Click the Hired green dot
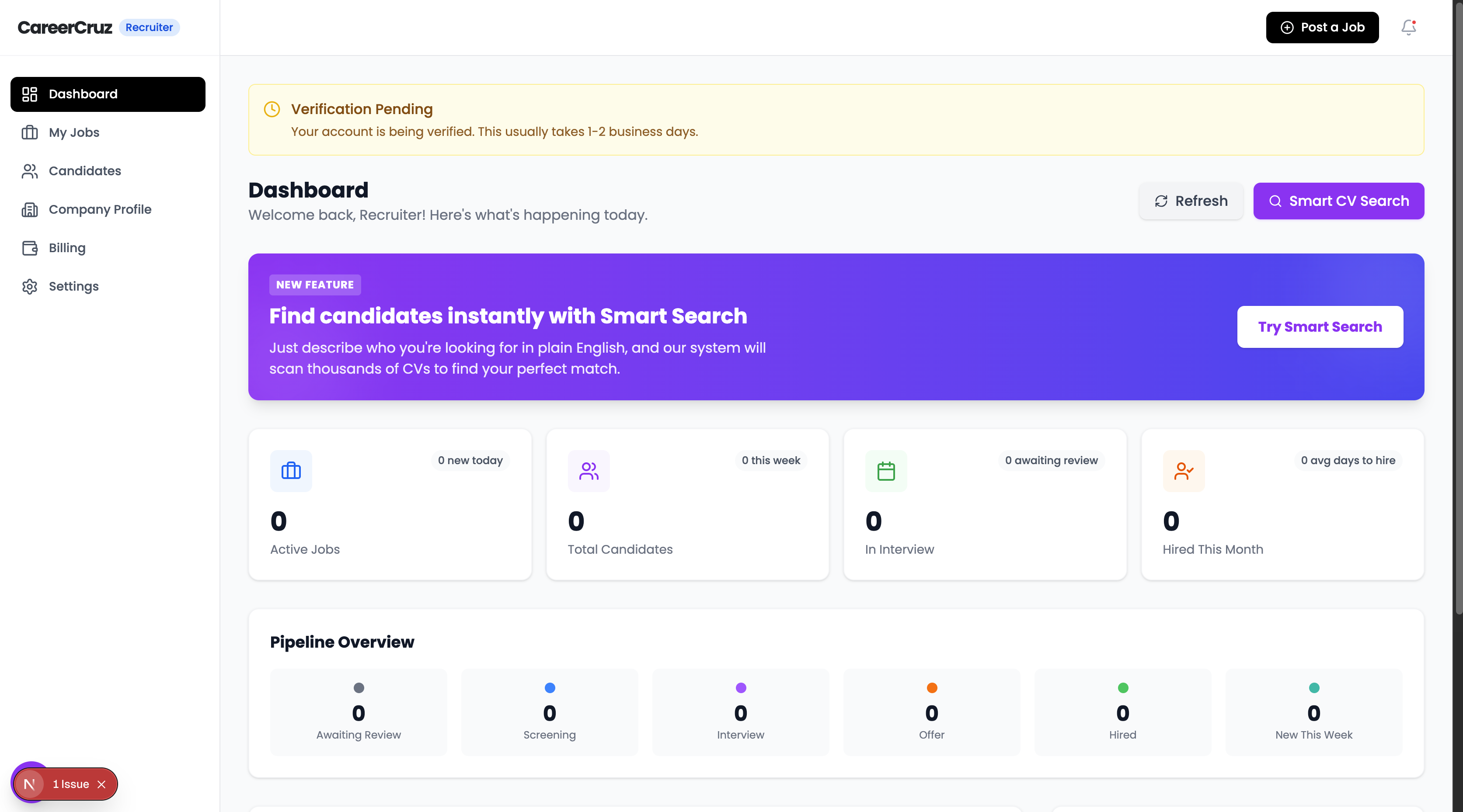 click(x=1123, y=688)
